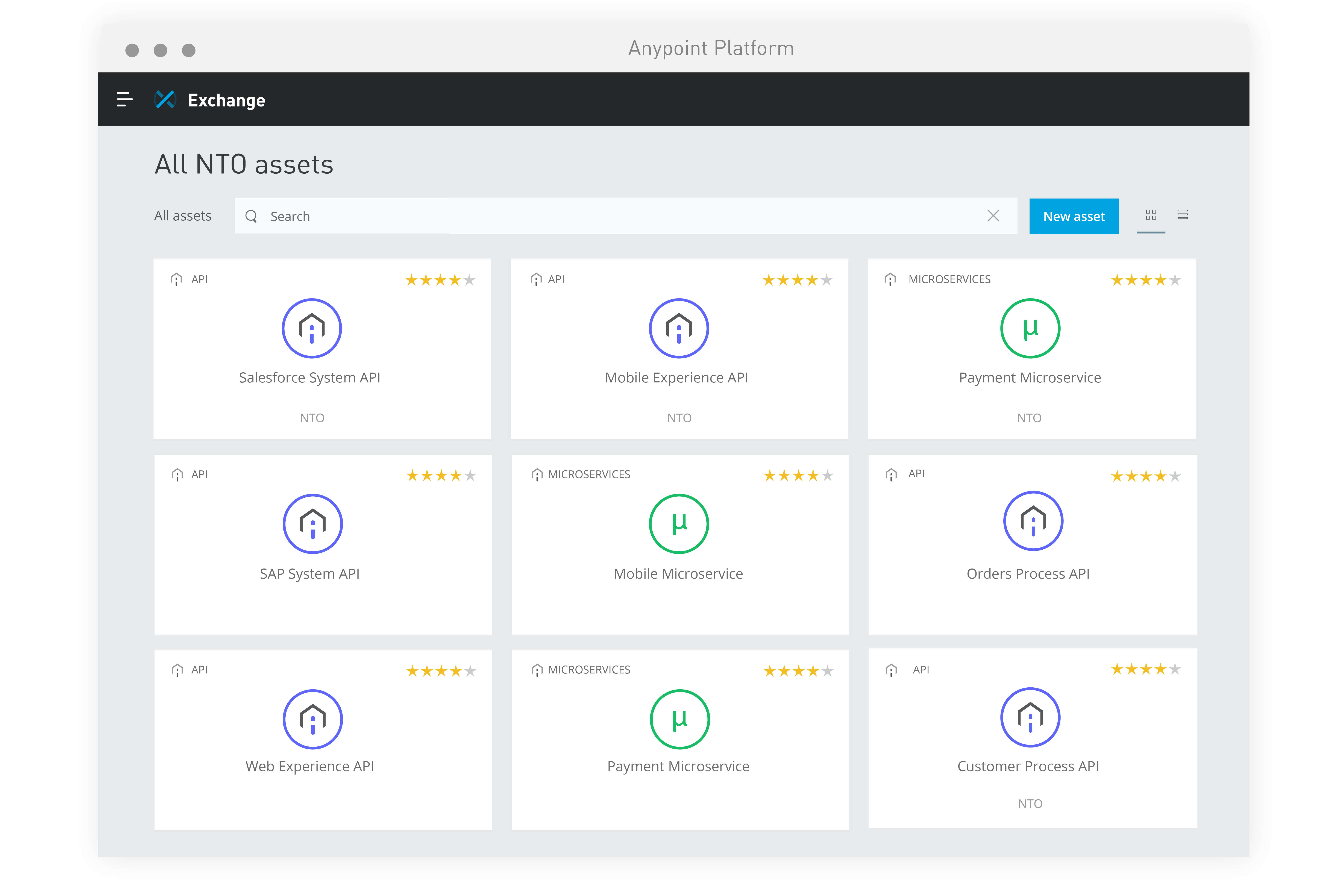Open the NTO Payment Microservice mu icon
1333x896 pixels.
[1030, 329]
